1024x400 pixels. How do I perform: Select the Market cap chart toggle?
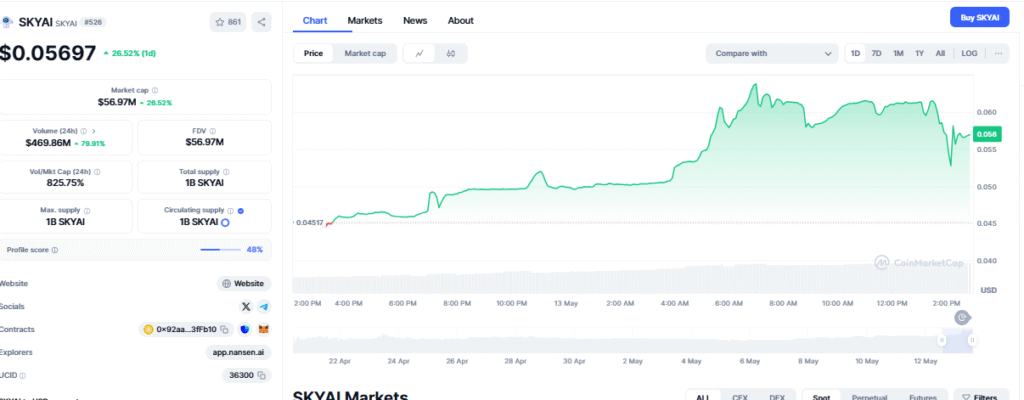[x=365, y=54]
